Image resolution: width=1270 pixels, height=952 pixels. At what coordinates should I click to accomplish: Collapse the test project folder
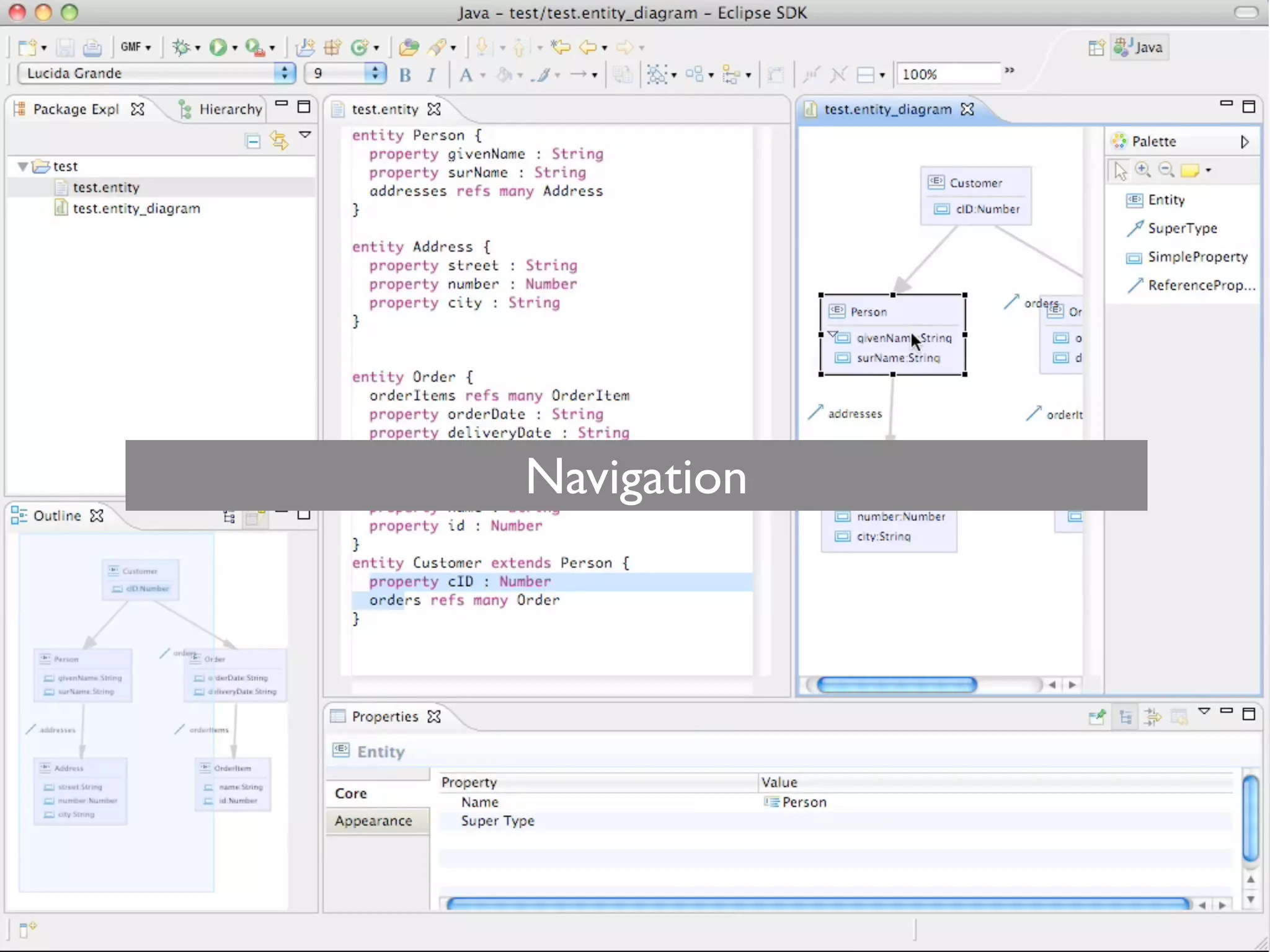tap(23, 166)
